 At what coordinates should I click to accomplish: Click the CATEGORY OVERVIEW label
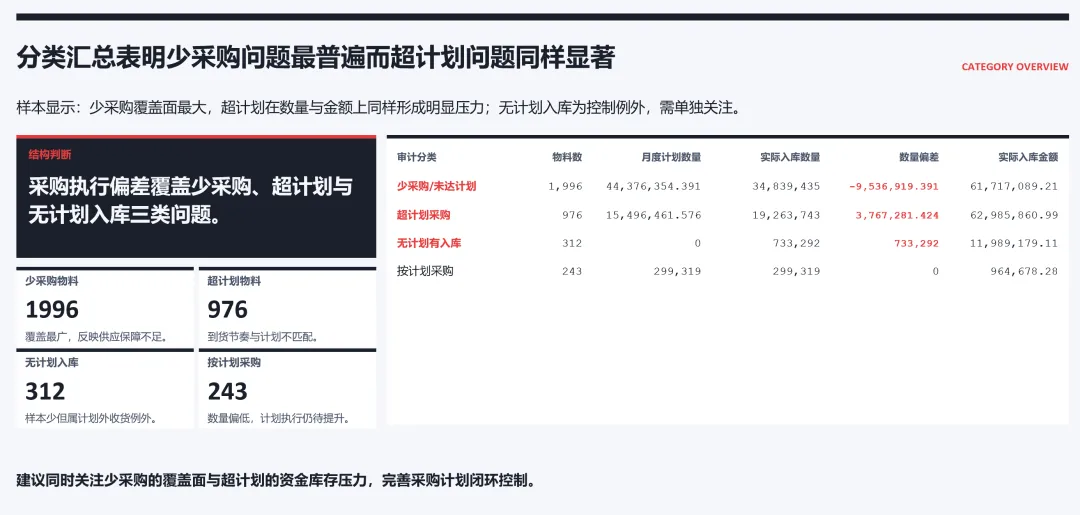(1015, 67)
